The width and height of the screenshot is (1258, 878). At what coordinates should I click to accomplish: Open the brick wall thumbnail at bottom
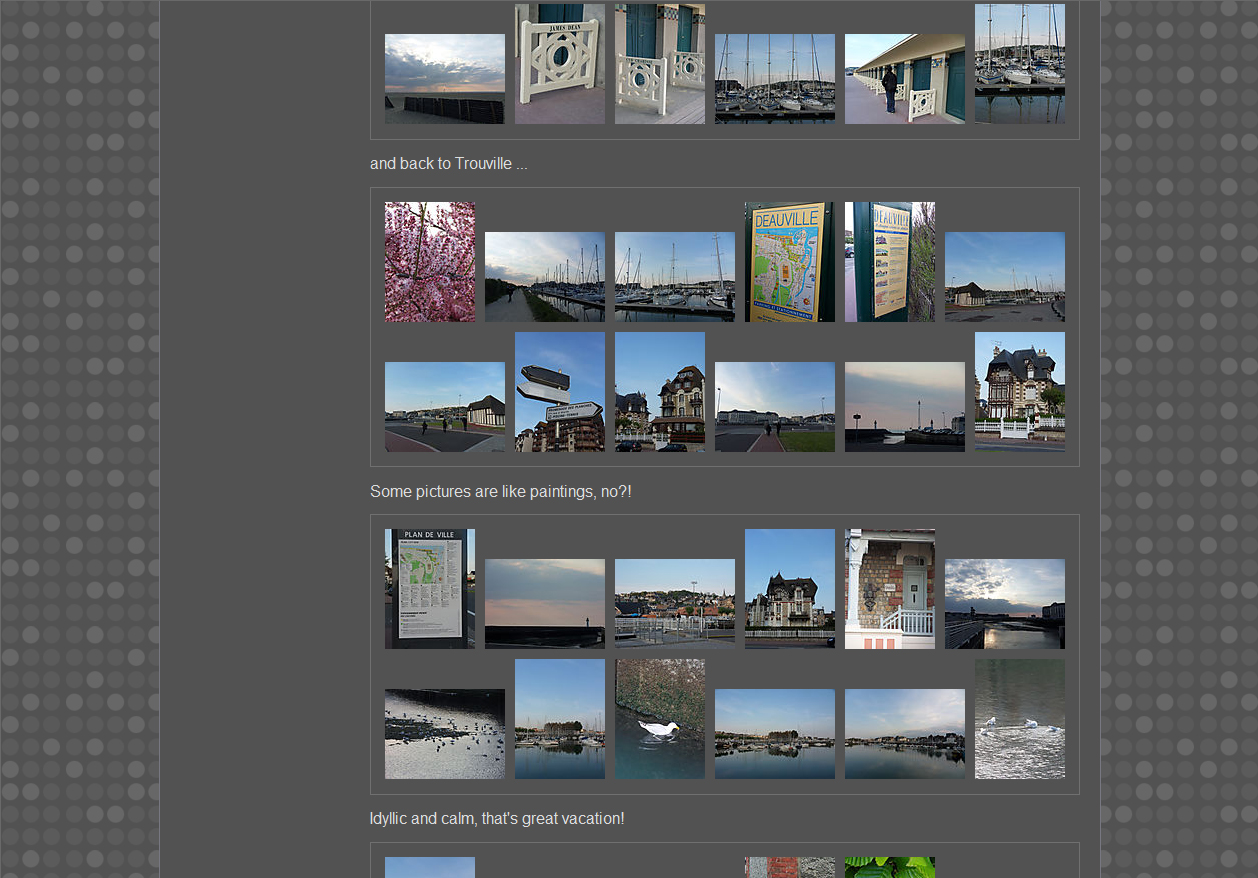[x=789, y=867]
